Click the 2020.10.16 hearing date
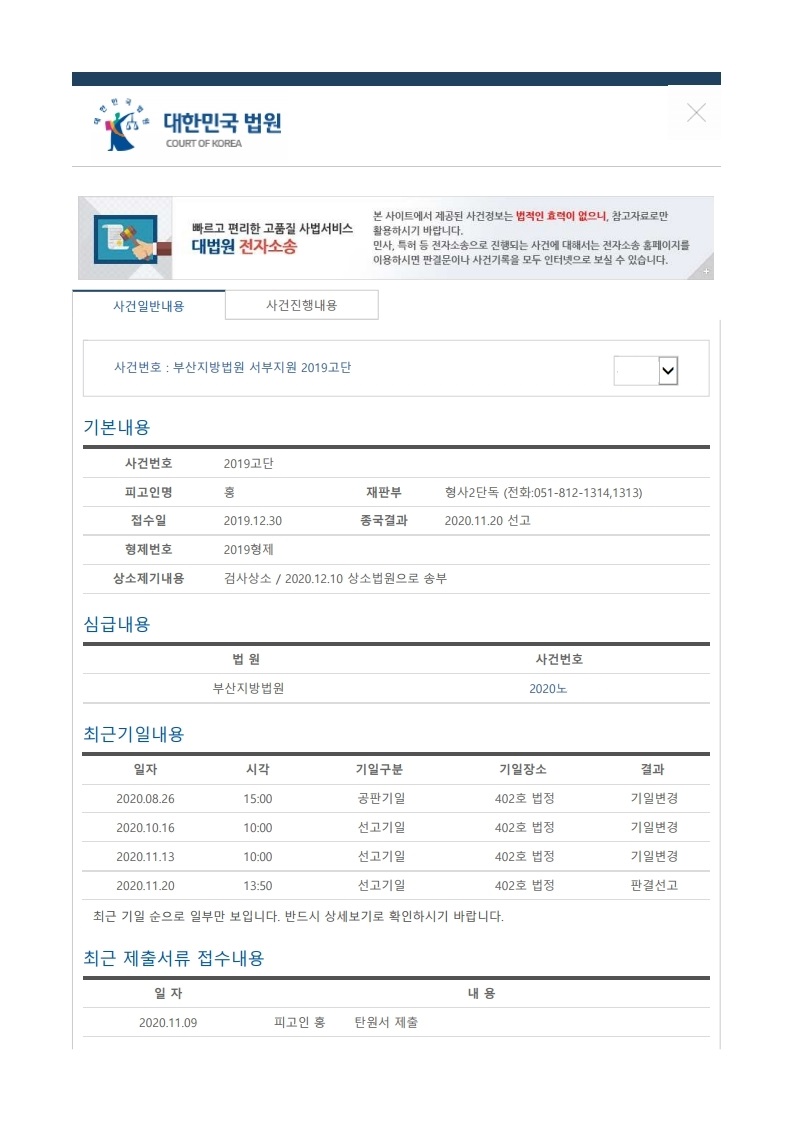 (145, 828)
